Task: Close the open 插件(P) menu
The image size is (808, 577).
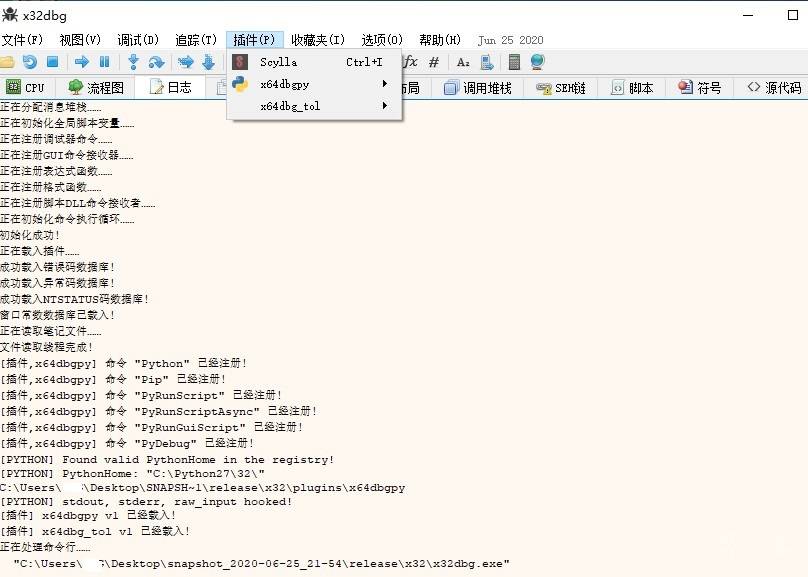Action: pos(254,40)
